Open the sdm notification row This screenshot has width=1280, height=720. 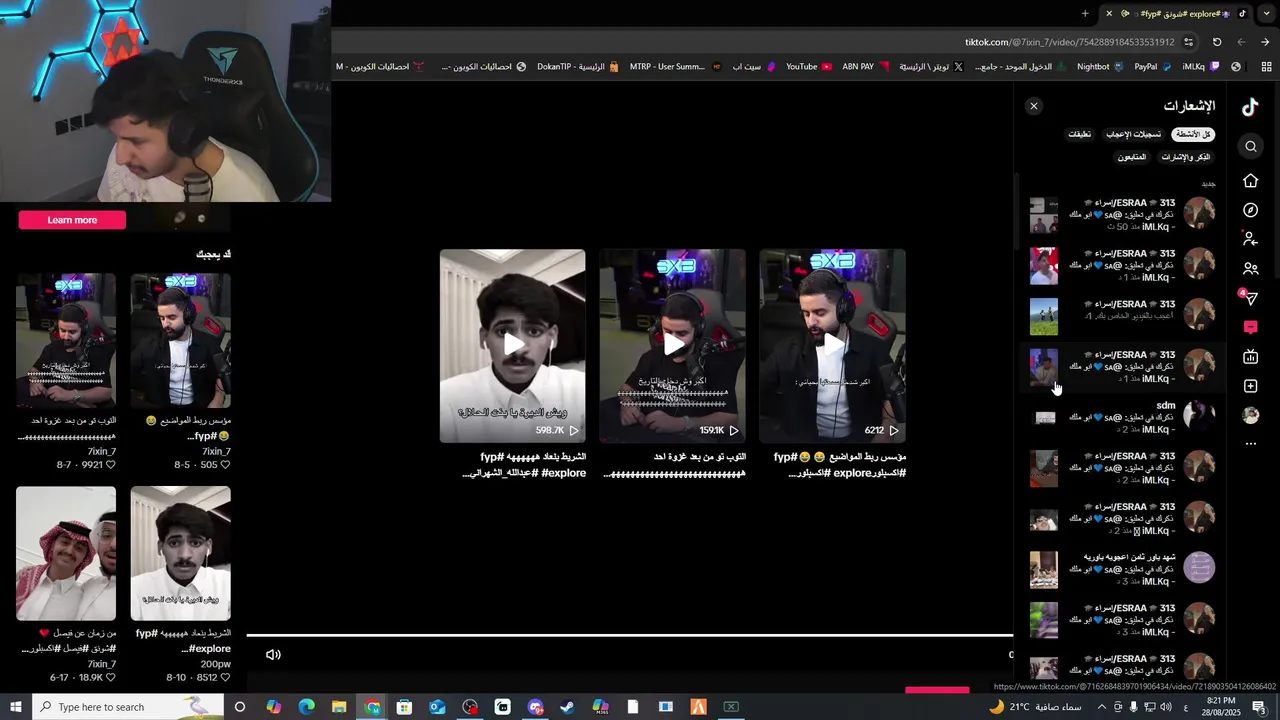coord(1122,417)
